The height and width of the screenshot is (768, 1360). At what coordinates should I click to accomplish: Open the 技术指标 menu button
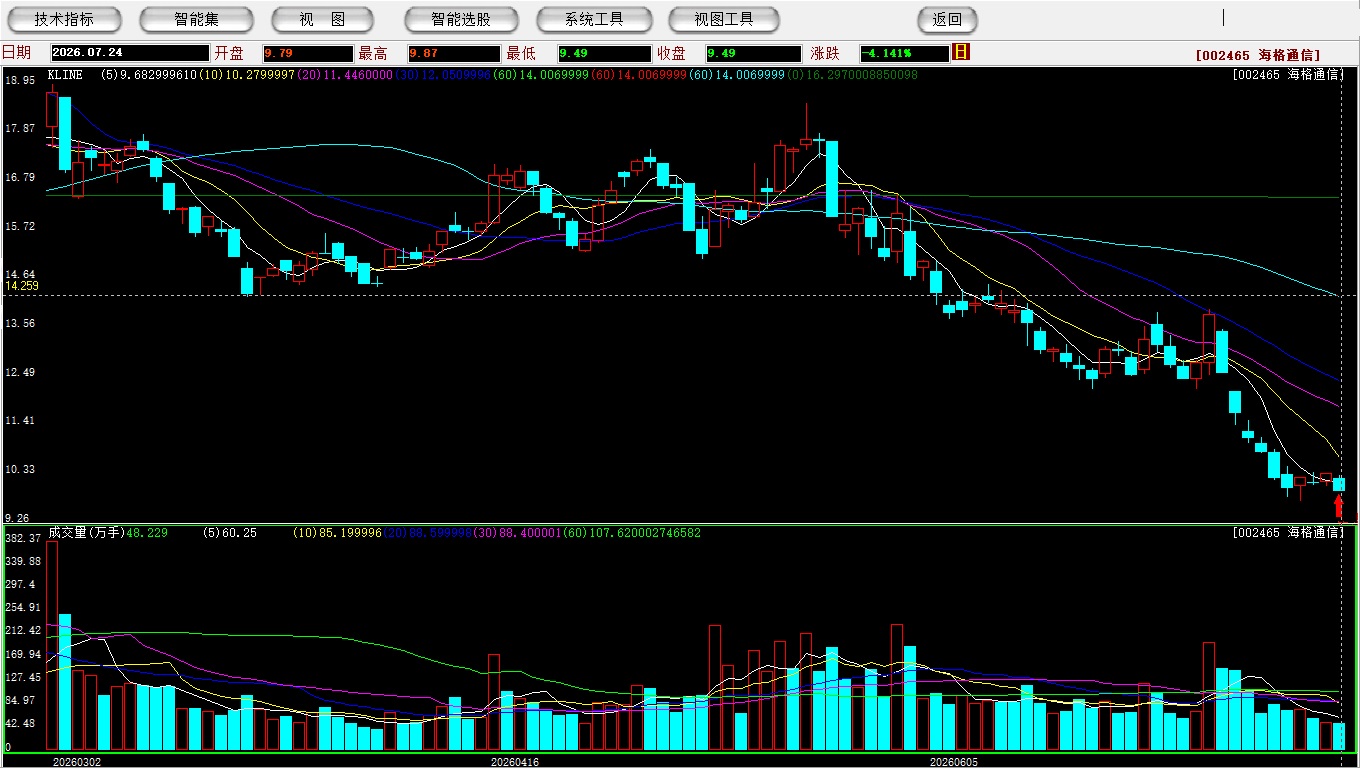(x=64, y=19)
